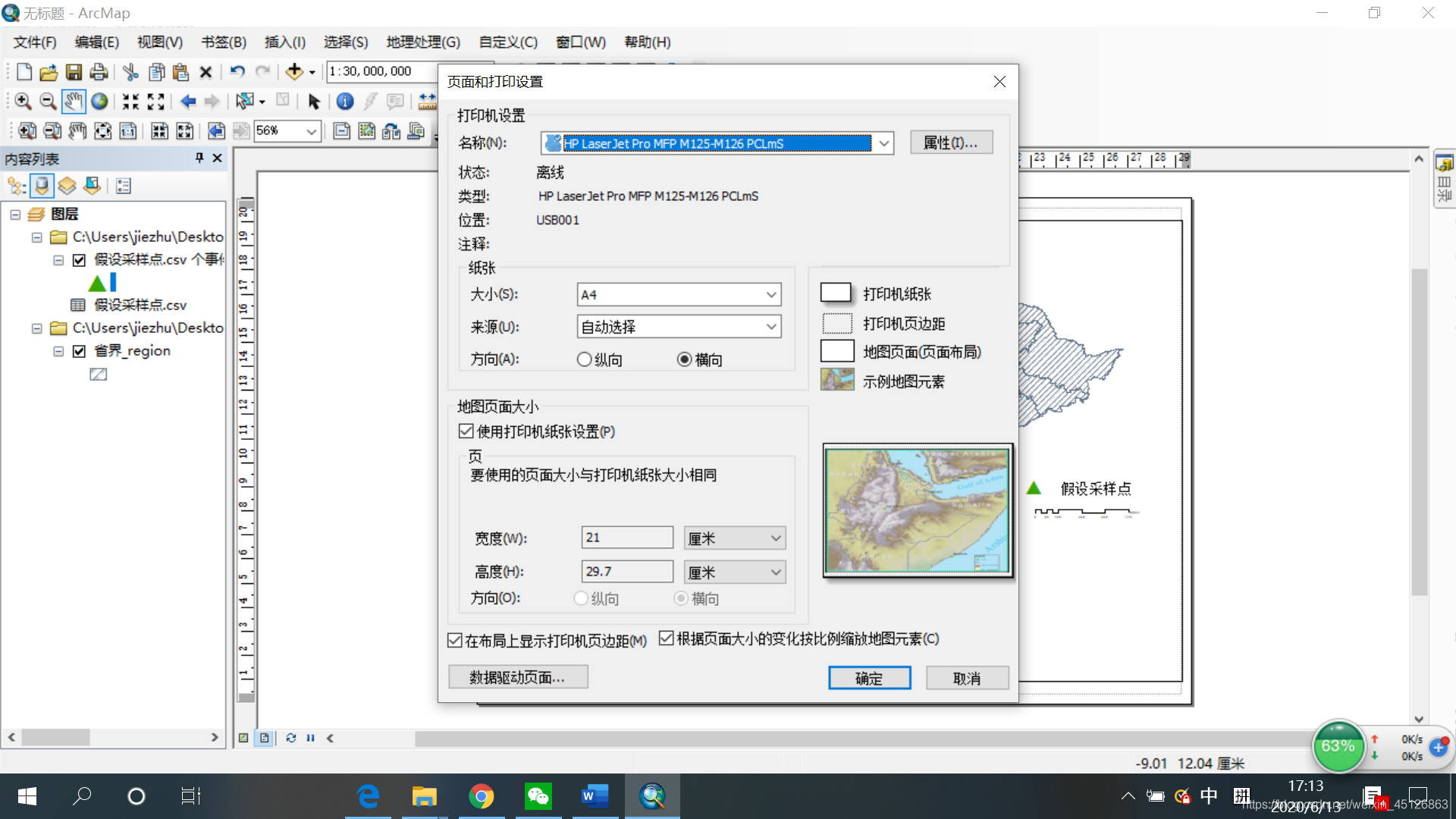Open the 插入 menu

[x=284, y=42]
